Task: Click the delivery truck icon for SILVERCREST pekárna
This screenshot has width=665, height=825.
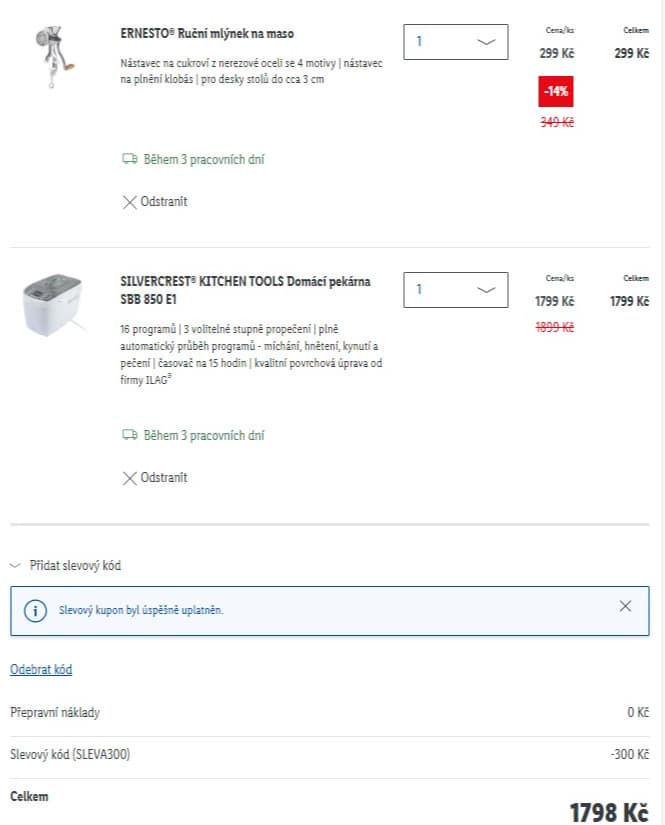Action: pos(130,435)
